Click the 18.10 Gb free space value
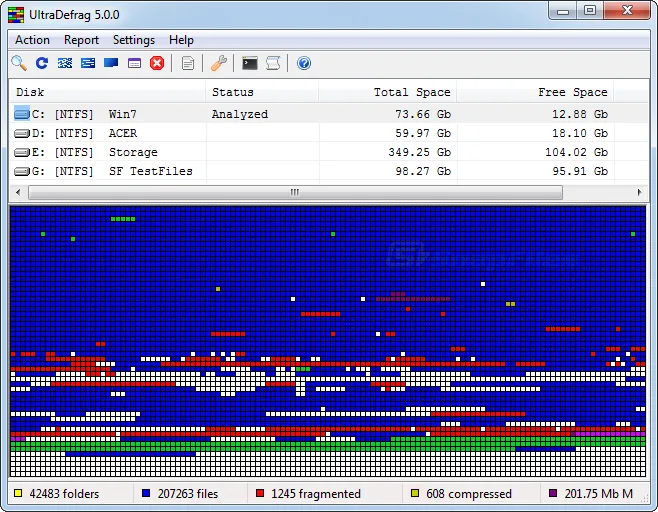Image resolution: width=658 pixels, height=512 pixels. coord(580,133)
